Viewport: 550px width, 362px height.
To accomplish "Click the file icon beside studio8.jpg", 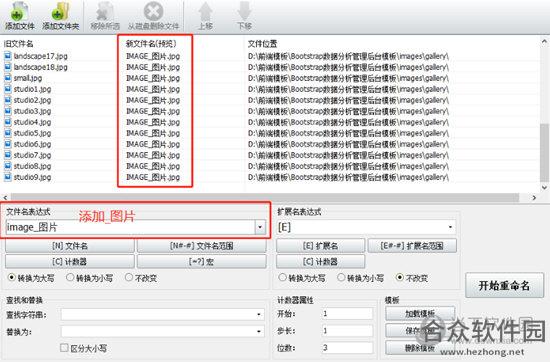I will (x=8, y=166).
